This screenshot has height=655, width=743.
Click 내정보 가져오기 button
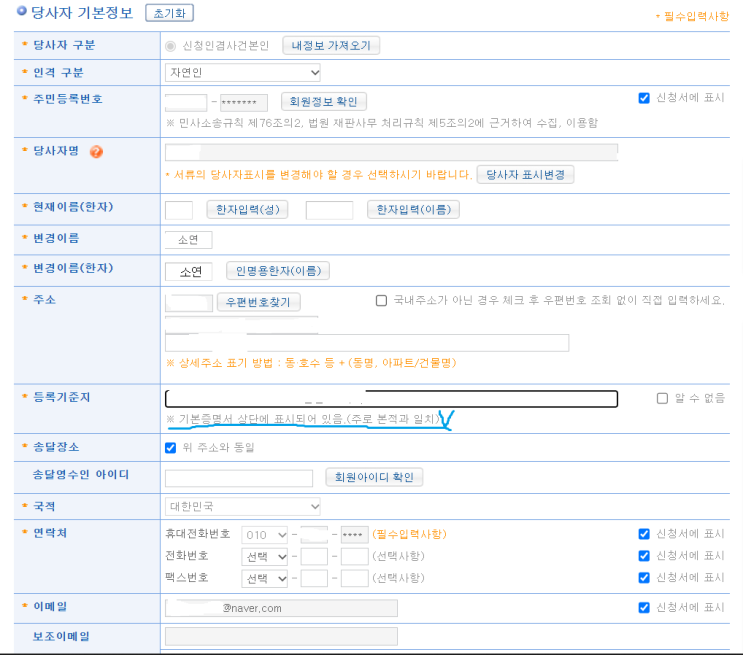click(331, 45)
